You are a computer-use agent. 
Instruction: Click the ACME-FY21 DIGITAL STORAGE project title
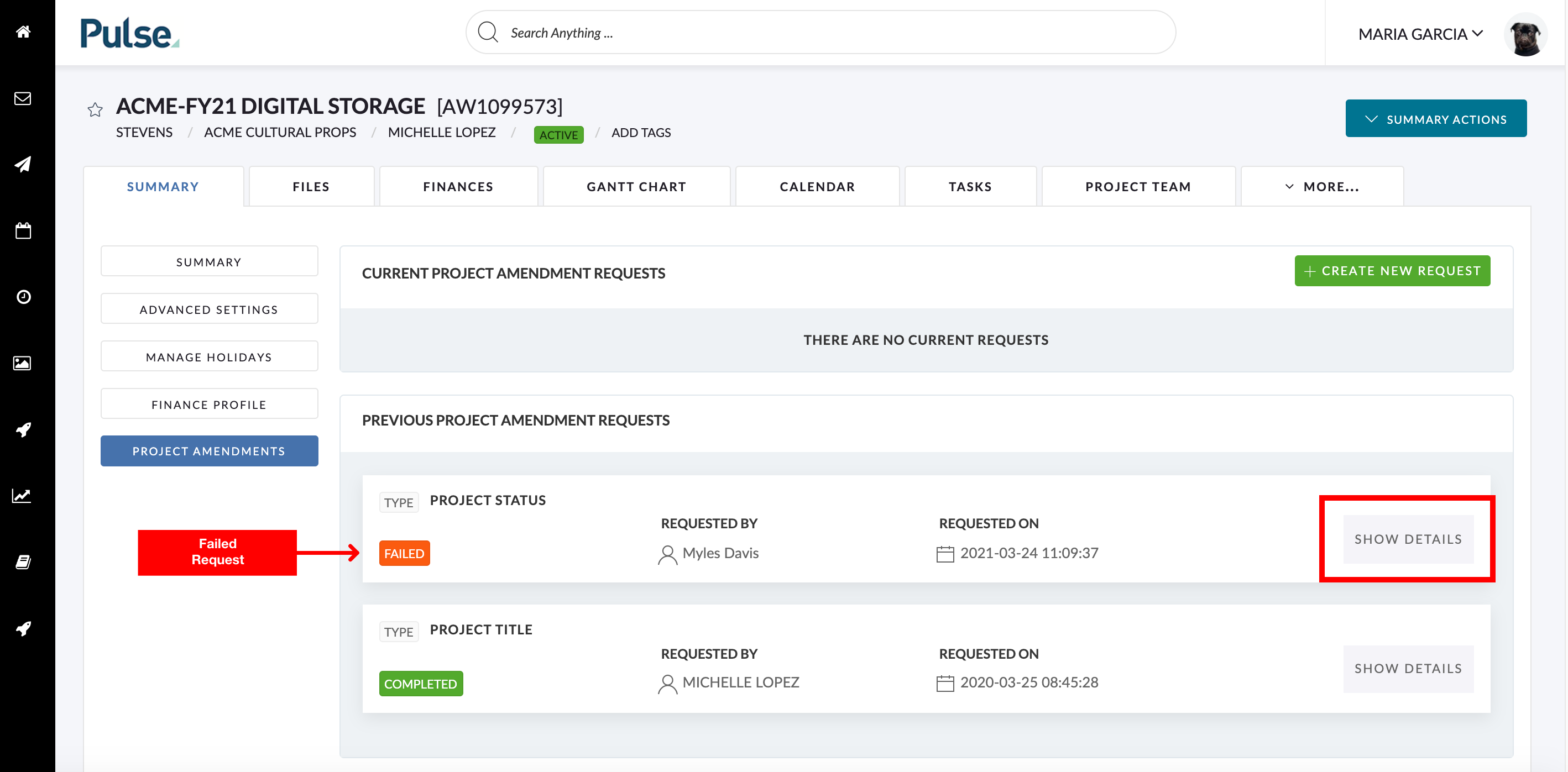pos(270,106)
